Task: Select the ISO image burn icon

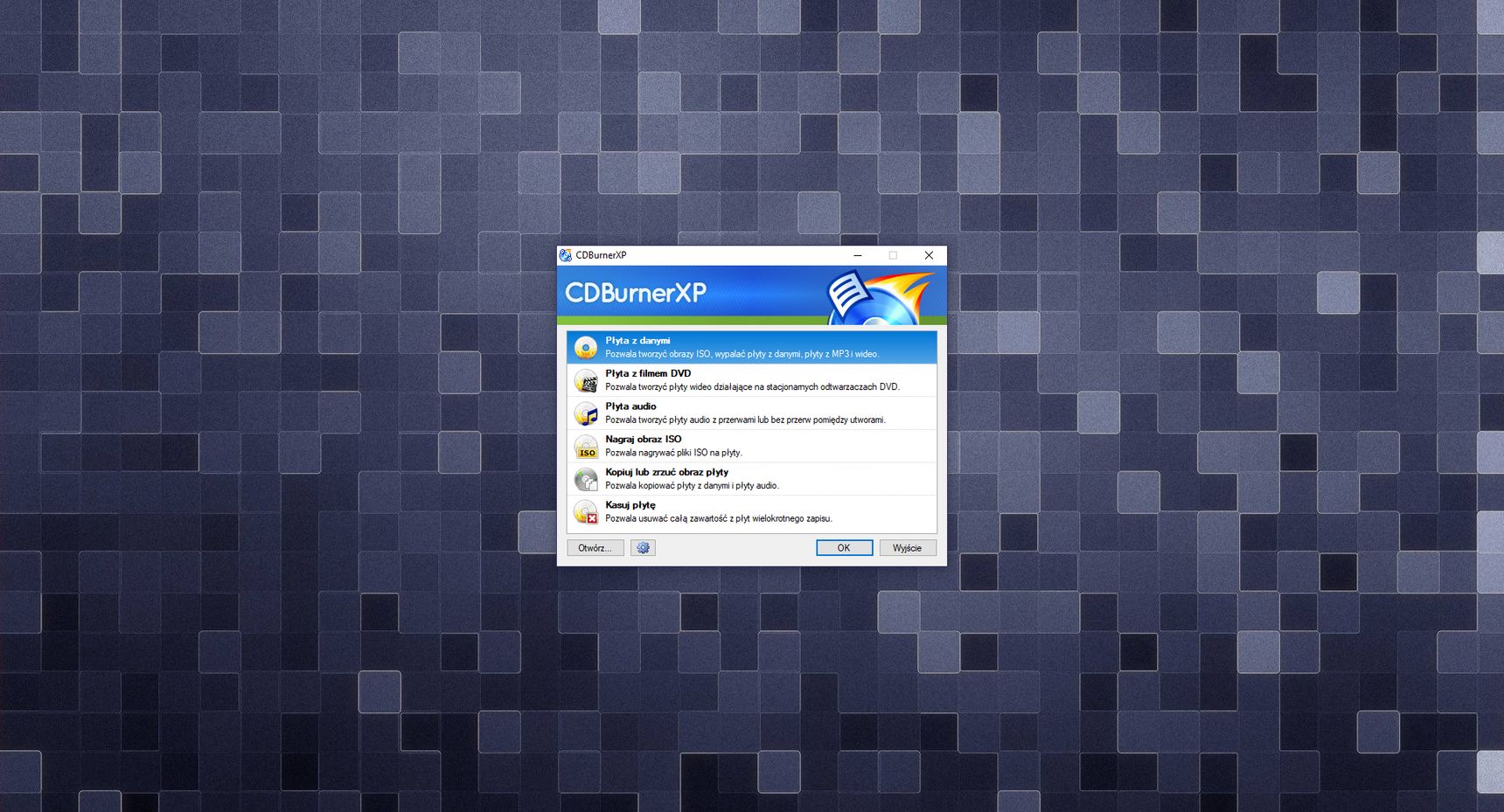Action: [585, 447]
